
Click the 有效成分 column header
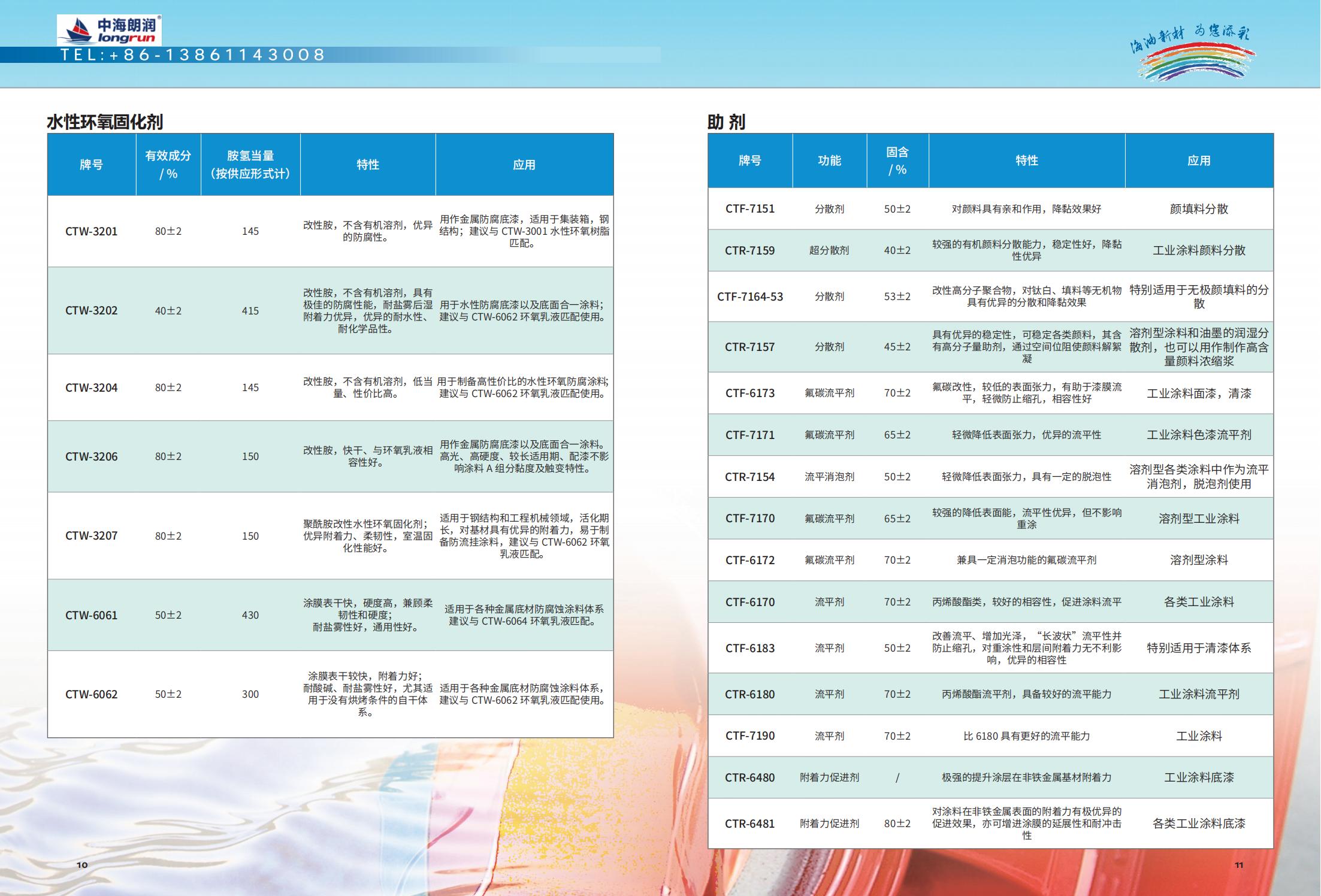[168, 165]
